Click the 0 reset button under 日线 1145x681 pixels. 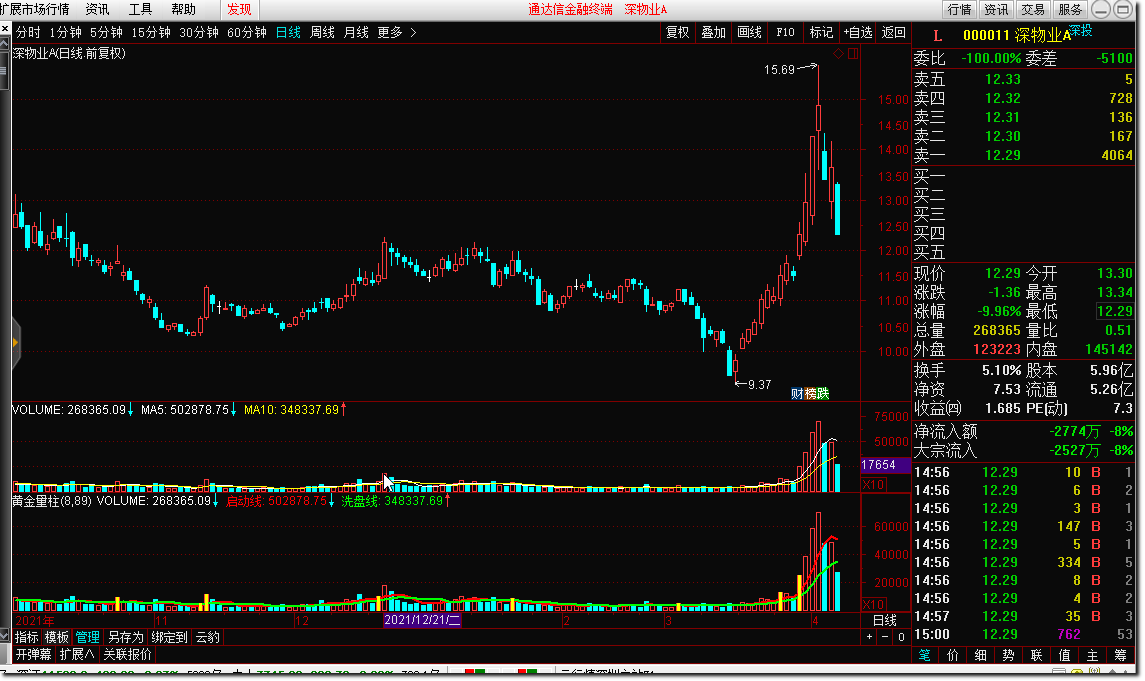901,636
